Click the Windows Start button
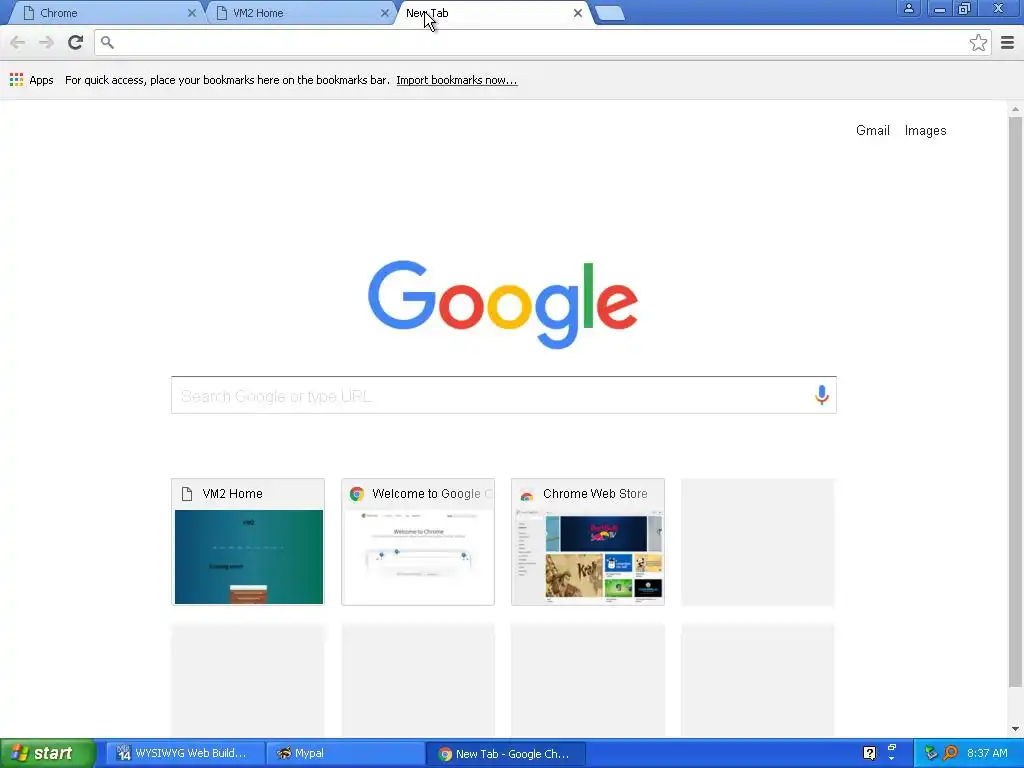 click(x=47, y=753)
